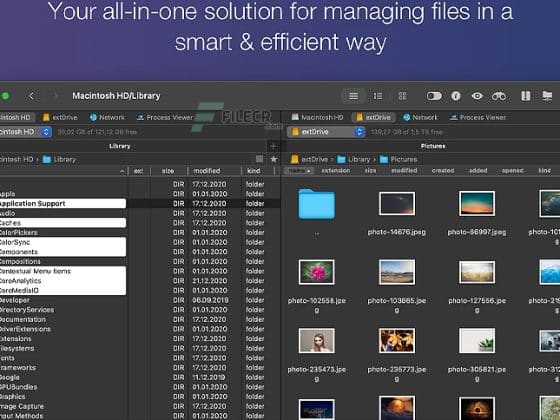Screen dimensions: 560x420
Task: Select the photo-86997.jpeg thumbnail
Action: (x=477, y=204)
